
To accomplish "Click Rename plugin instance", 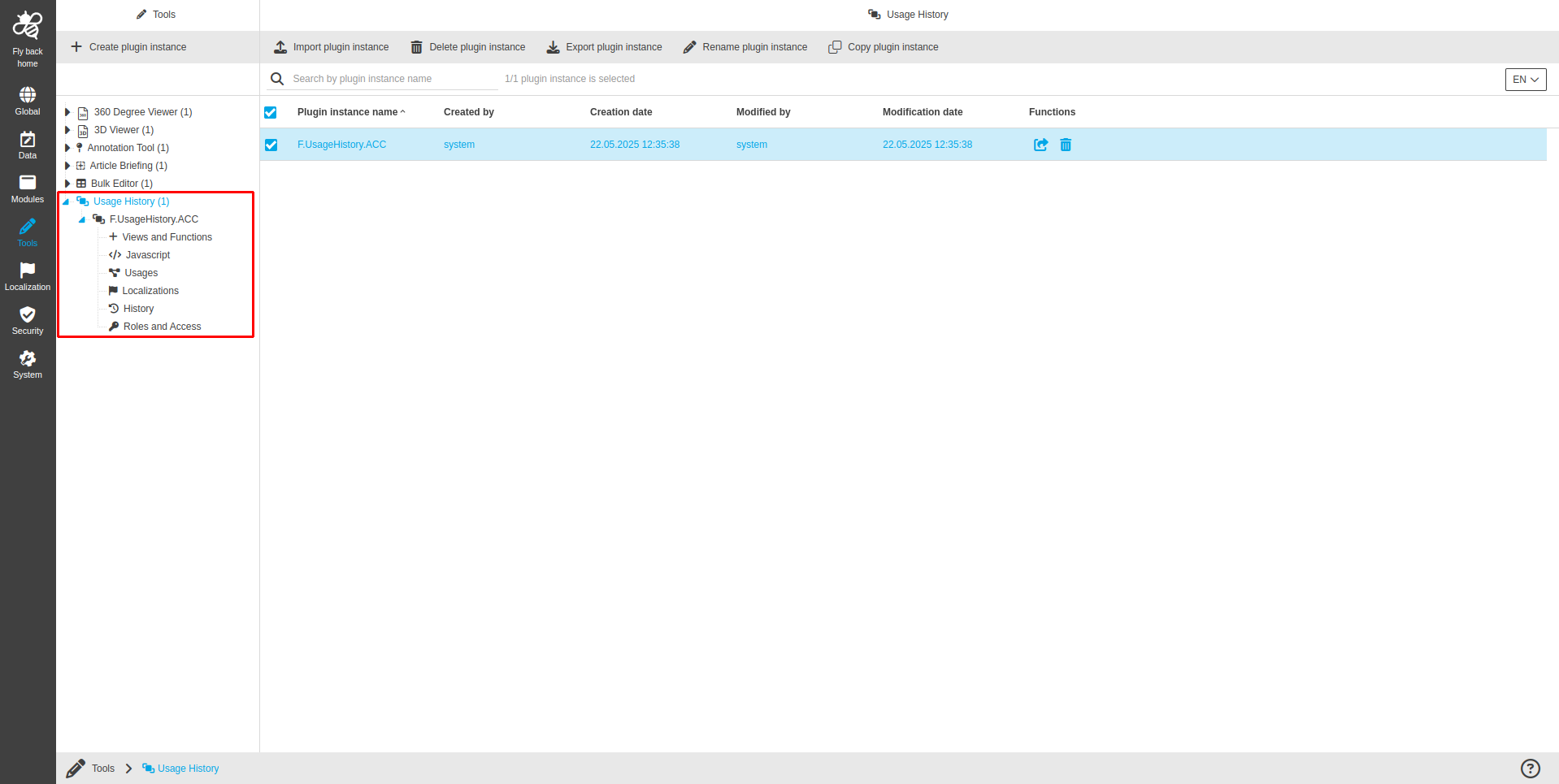I will tap(745, 47).
